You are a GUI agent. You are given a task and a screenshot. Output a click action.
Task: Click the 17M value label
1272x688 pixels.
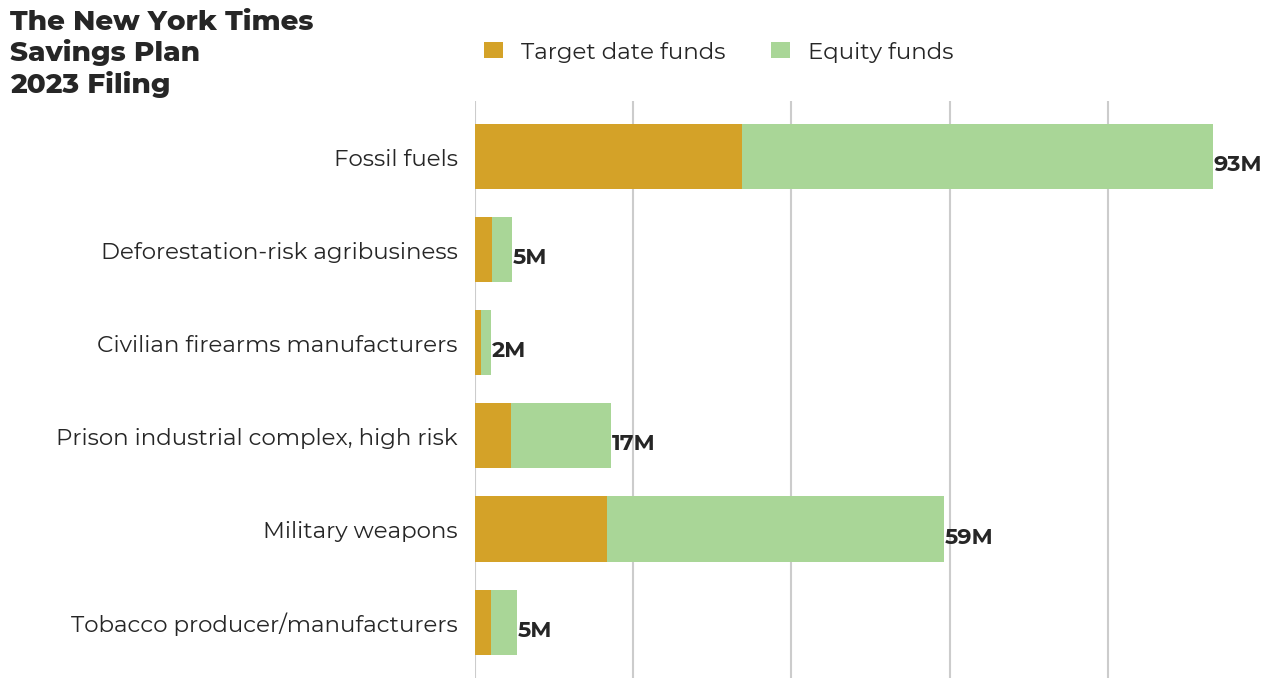pyautogui.click(x=633, y=443)
